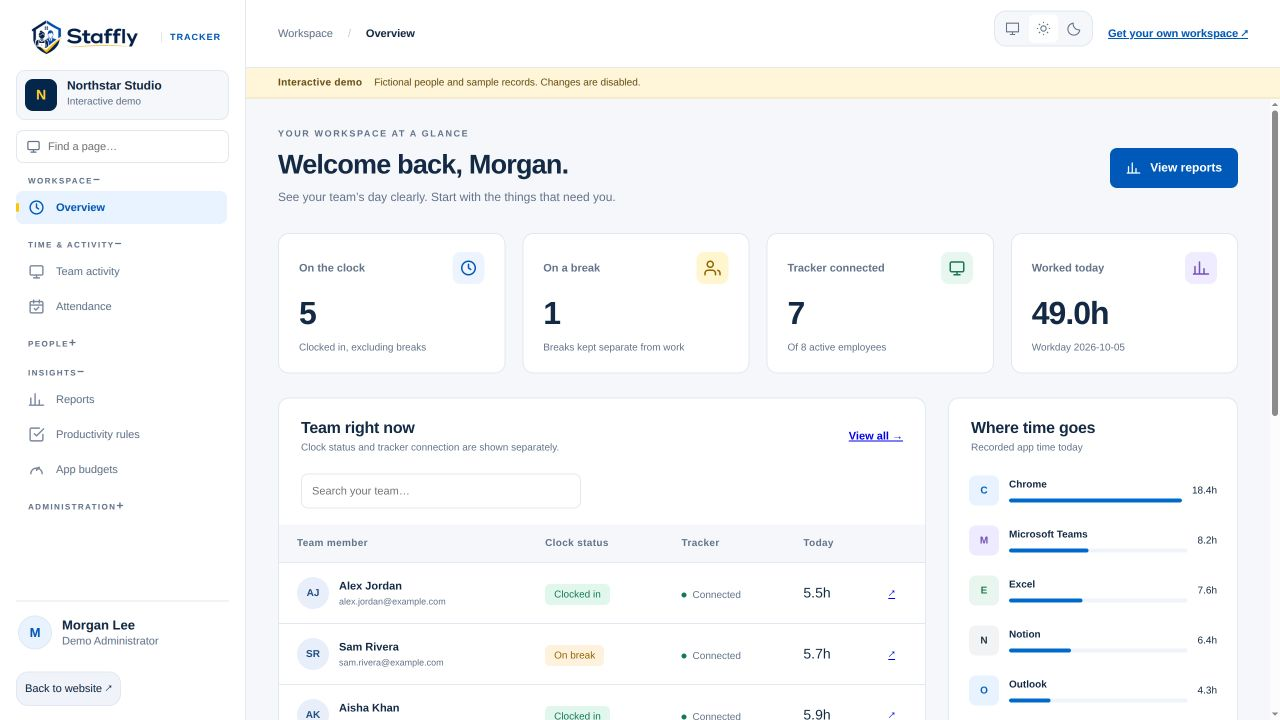
Task: Click the Workspace breadcrumb
Action: click(305, 33)
